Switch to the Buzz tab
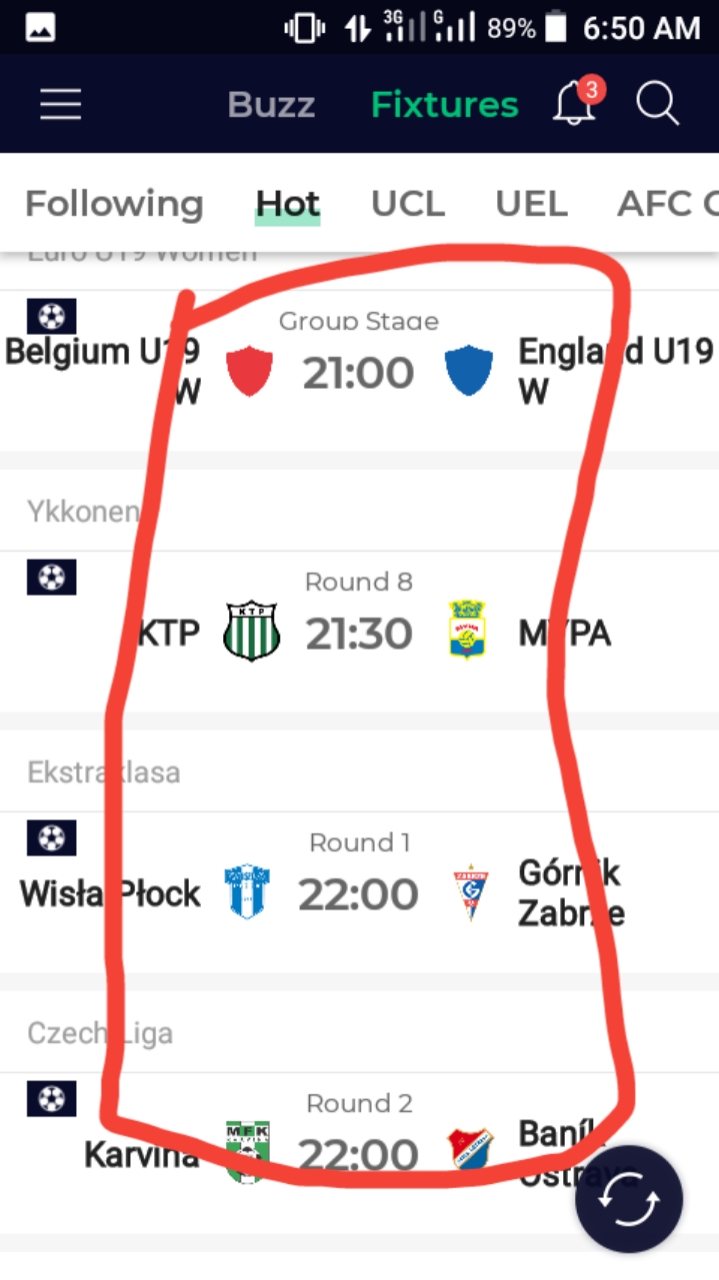Image resolution: width=719 pixels, height=1280 pixels. coord(271,105)
